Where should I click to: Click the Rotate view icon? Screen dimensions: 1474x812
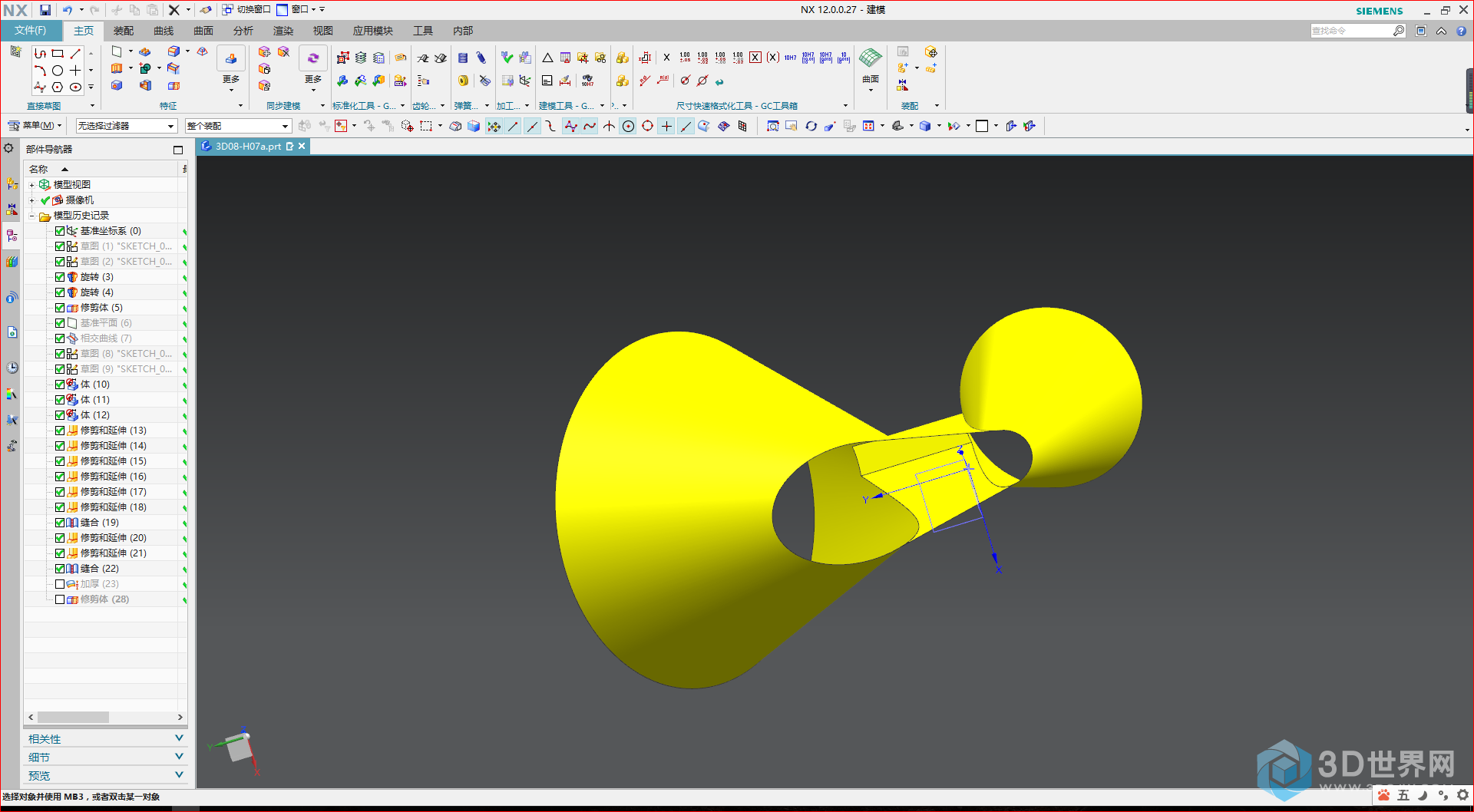point(811,126)
